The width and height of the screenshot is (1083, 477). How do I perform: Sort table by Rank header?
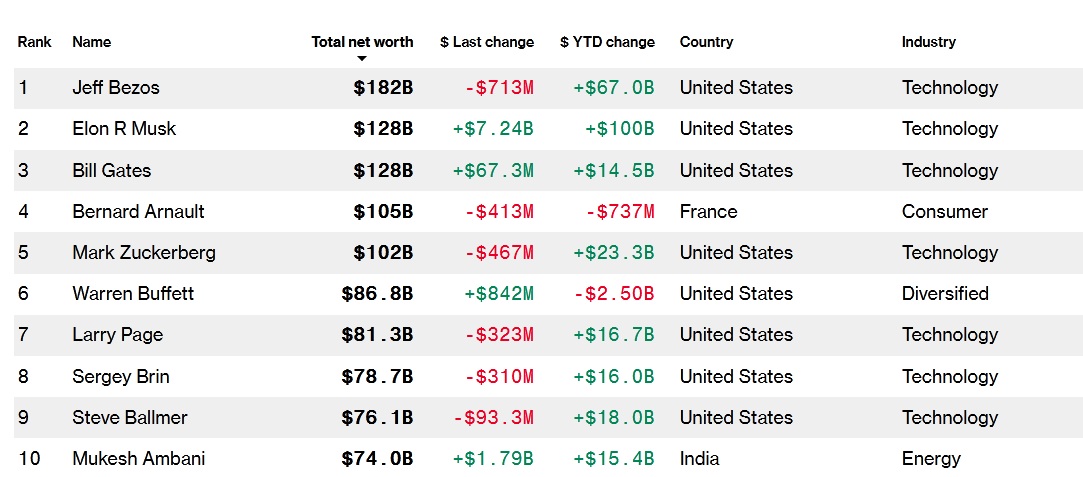tap(35, 42)
